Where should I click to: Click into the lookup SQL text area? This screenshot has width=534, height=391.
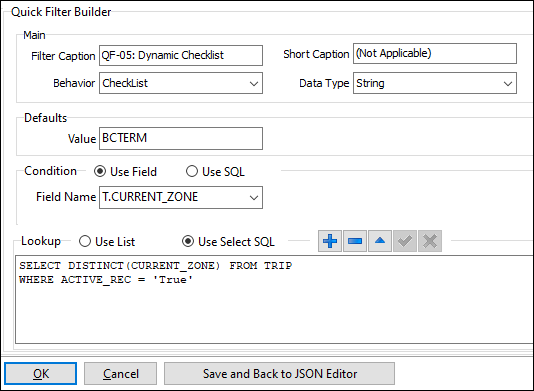(274, 299)
